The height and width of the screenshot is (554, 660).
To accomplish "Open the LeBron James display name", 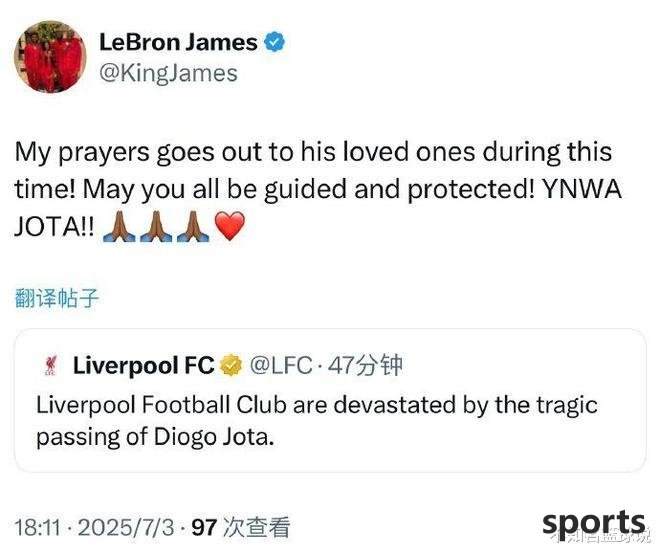I will pyautogui.click(x=178, y=42).
